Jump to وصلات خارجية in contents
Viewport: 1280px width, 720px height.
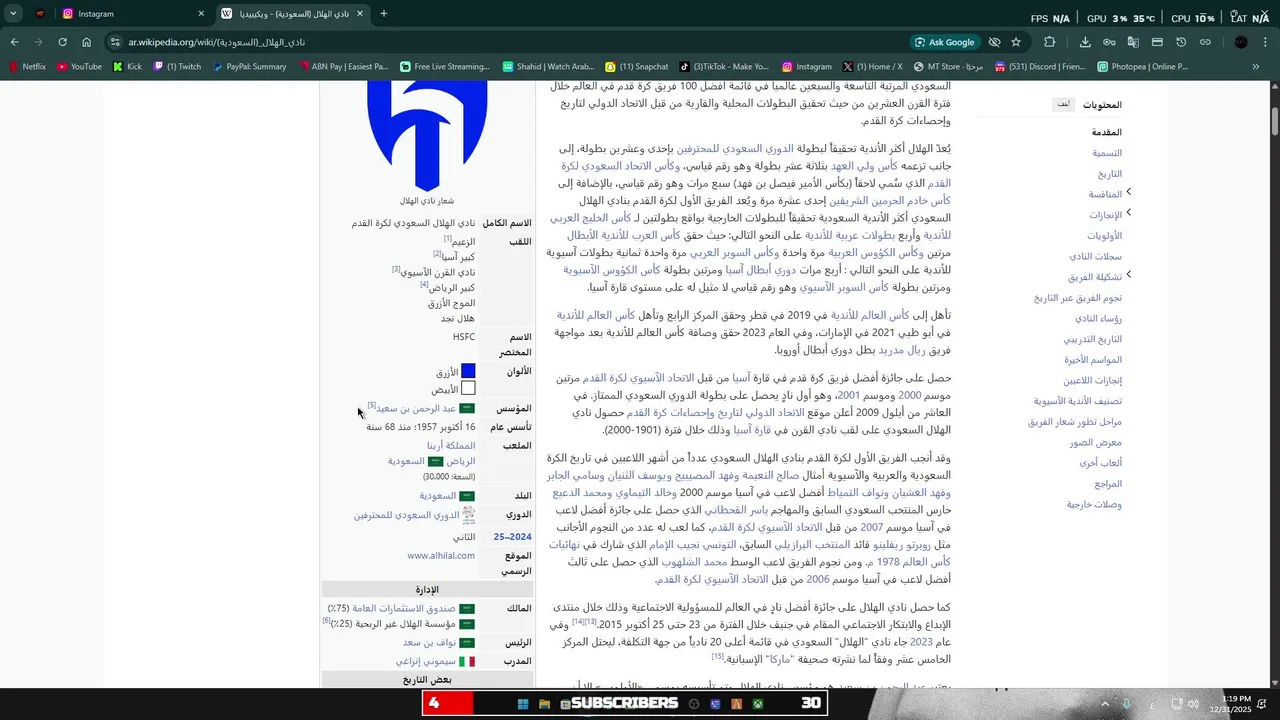click(1094, 504)
